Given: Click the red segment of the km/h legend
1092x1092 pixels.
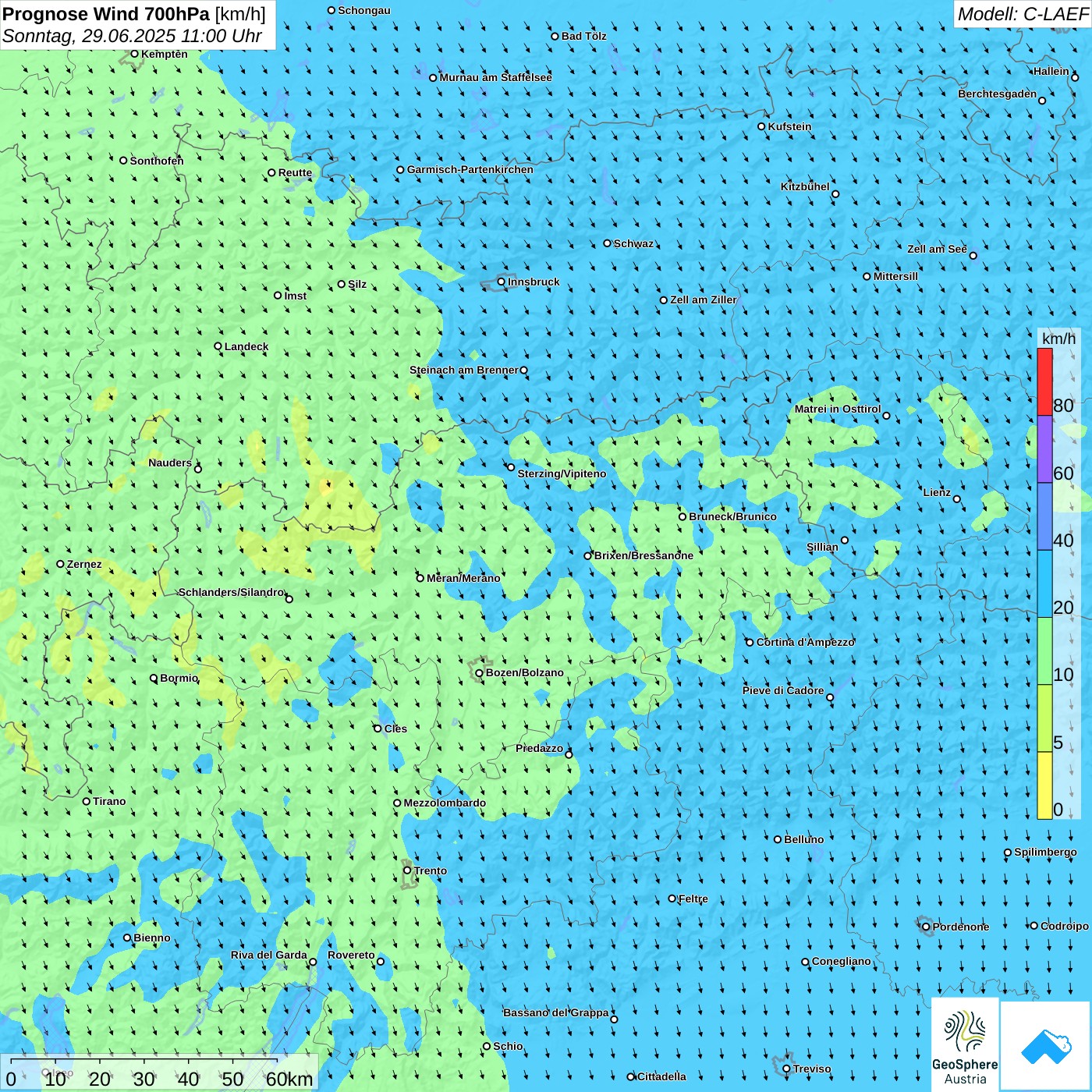Looking at the screenshot, I should [x=1044, y=381].
